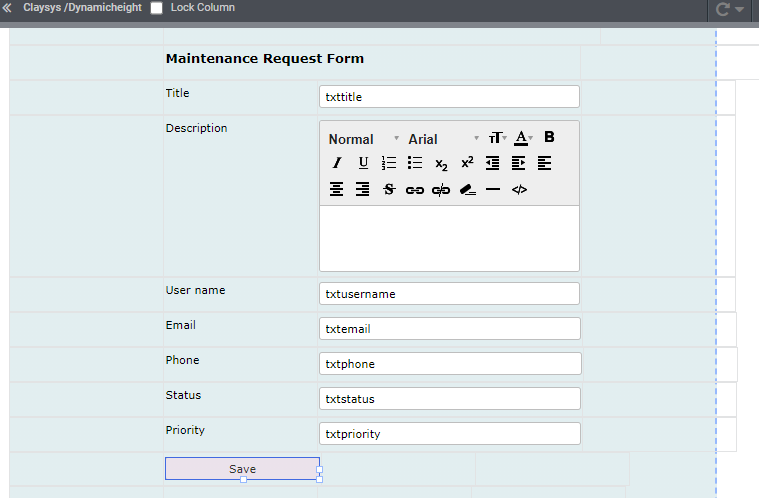This screenshot has height=498, width=759.
Task: Apply subscript formatting
Action: click(x=441, y=164)
